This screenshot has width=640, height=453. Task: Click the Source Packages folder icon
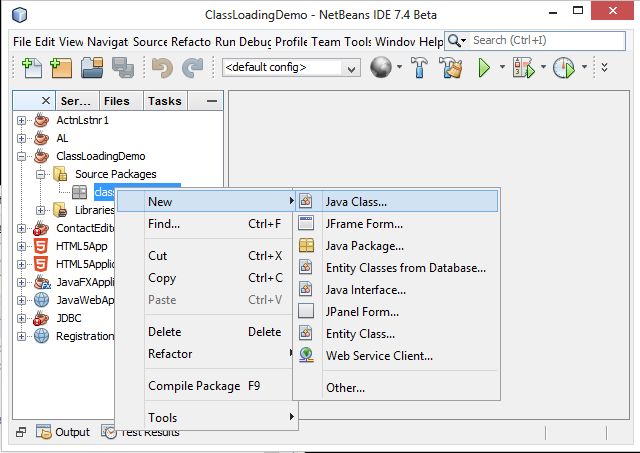[x=60, y=174]
